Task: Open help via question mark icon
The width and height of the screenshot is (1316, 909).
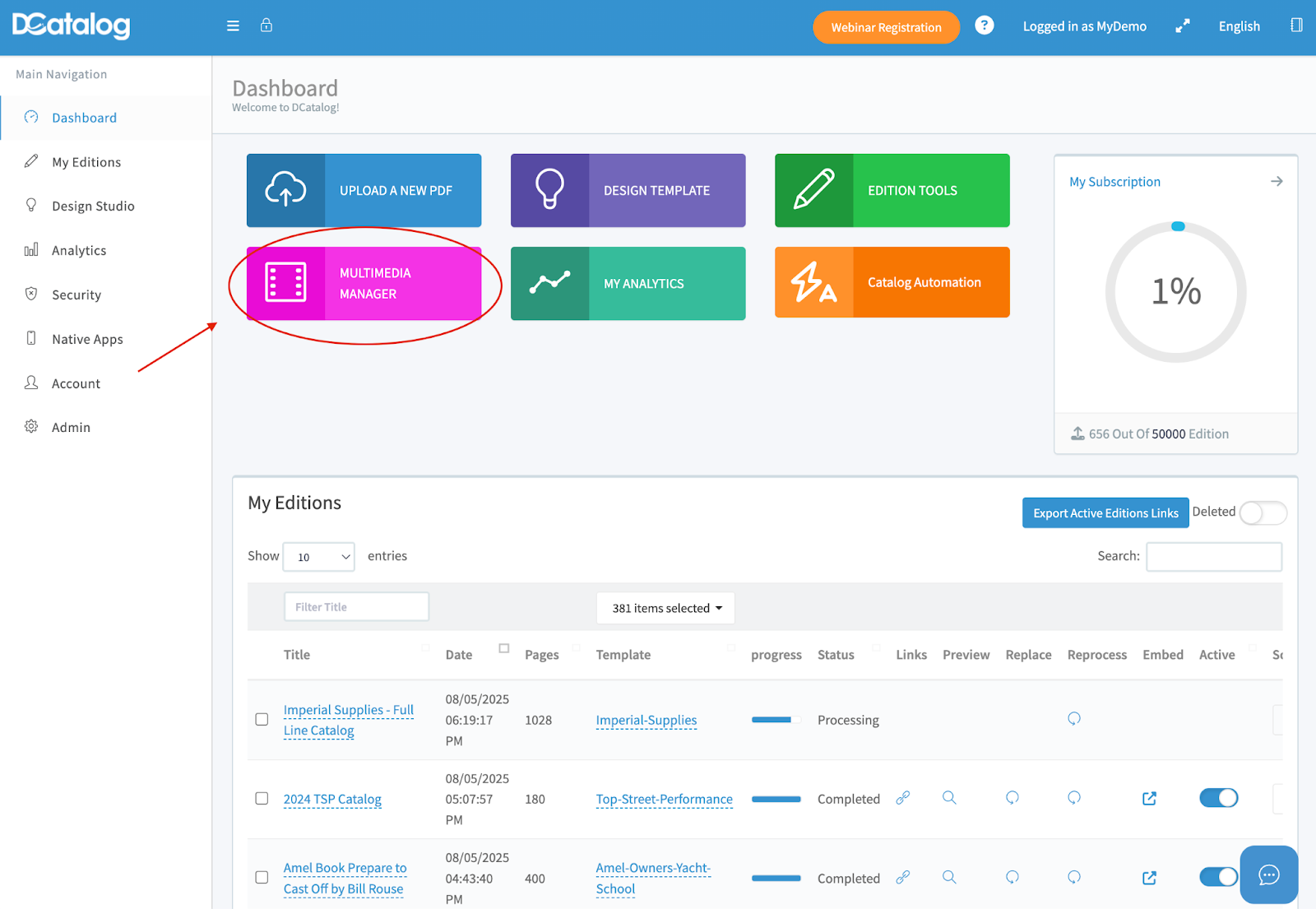Action: click(984, 26)
